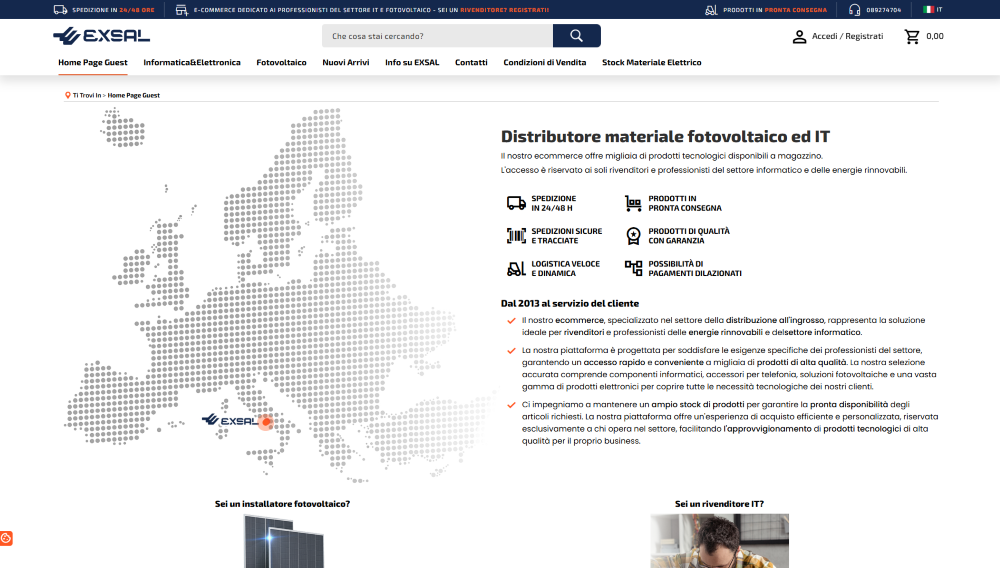Viewport: 1000px width, 568px height.
Task: Select the Nuovi Arrivi menu item
Action: coord(345,62)
